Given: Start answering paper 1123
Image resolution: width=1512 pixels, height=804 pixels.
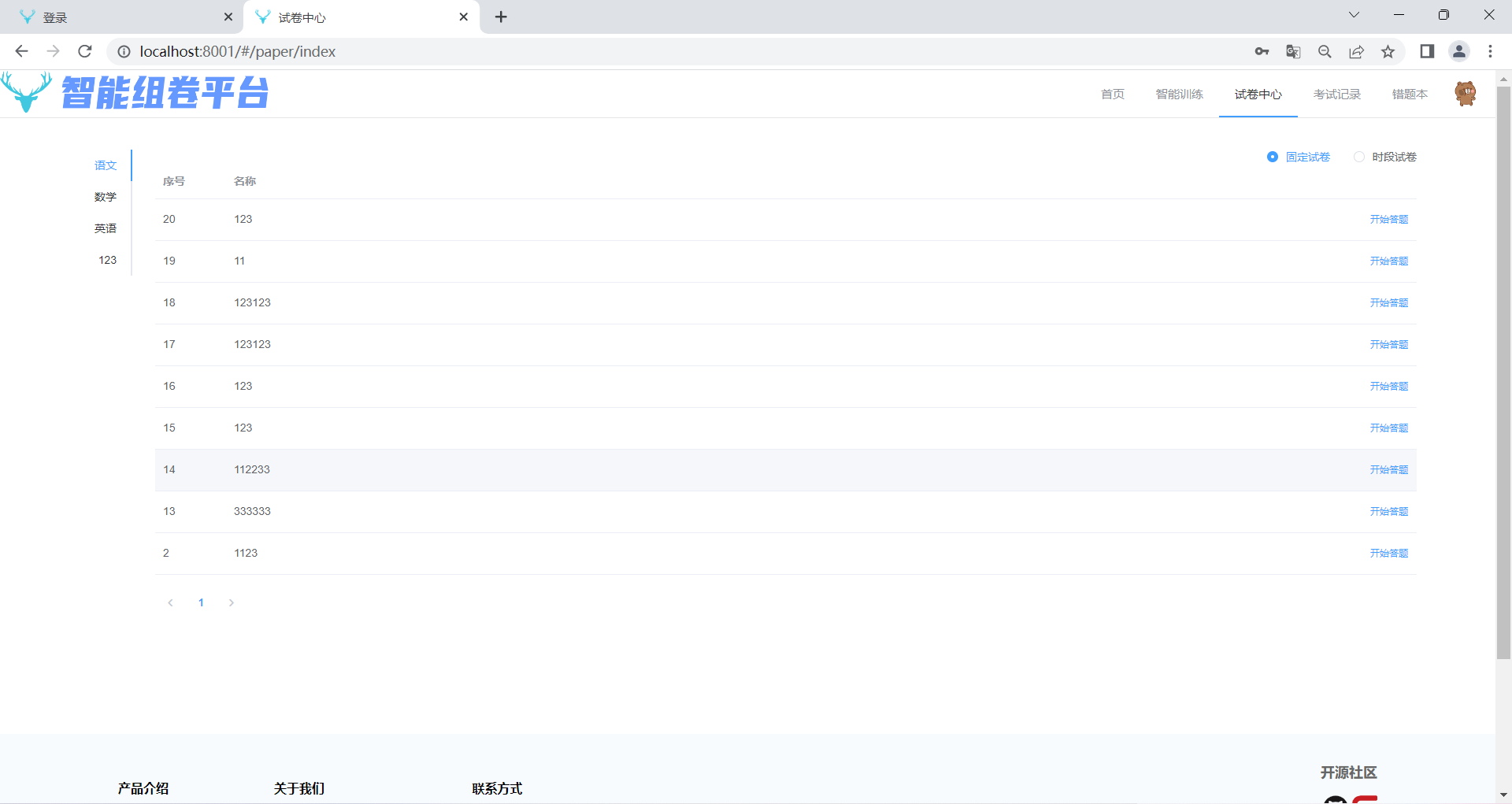Looking at the screenshot, I should [1388, 554].
